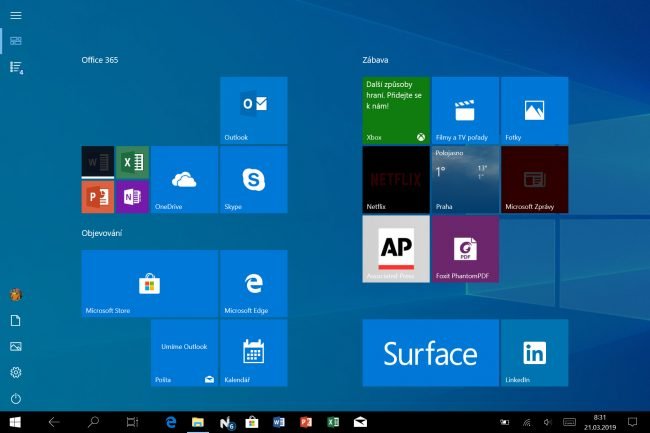Open the Filmy a TV pořady tile
This screenshot has height=433, width=650.
pos(465,110)
